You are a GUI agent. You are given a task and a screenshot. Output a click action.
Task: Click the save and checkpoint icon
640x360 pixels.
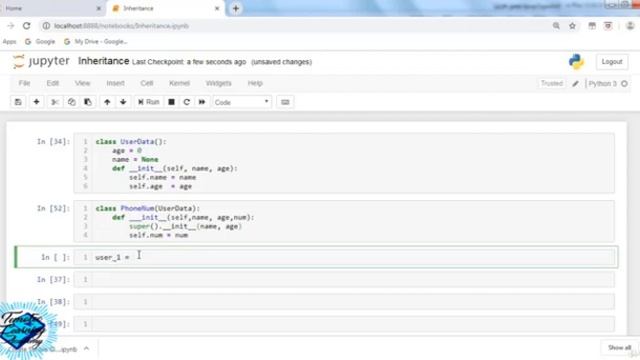click(18, 102)
